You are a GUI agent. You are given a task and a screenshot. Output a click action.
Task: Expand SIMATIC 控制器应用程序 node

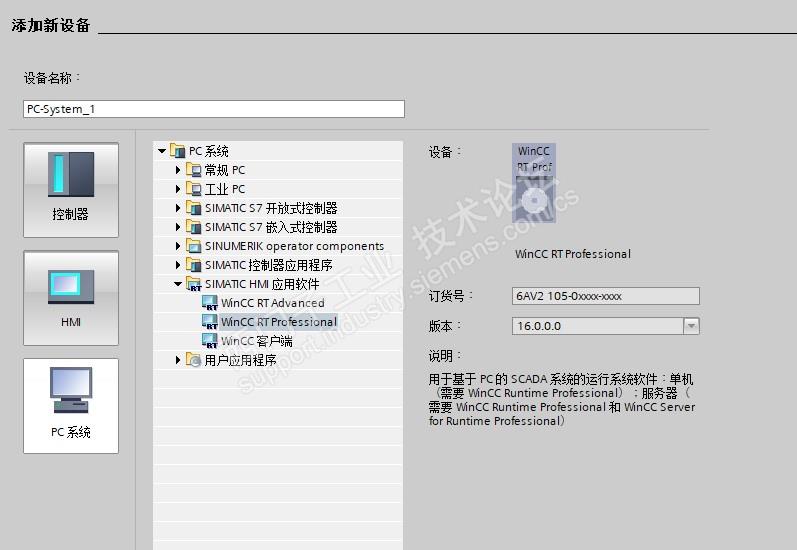tap(178, 265)
